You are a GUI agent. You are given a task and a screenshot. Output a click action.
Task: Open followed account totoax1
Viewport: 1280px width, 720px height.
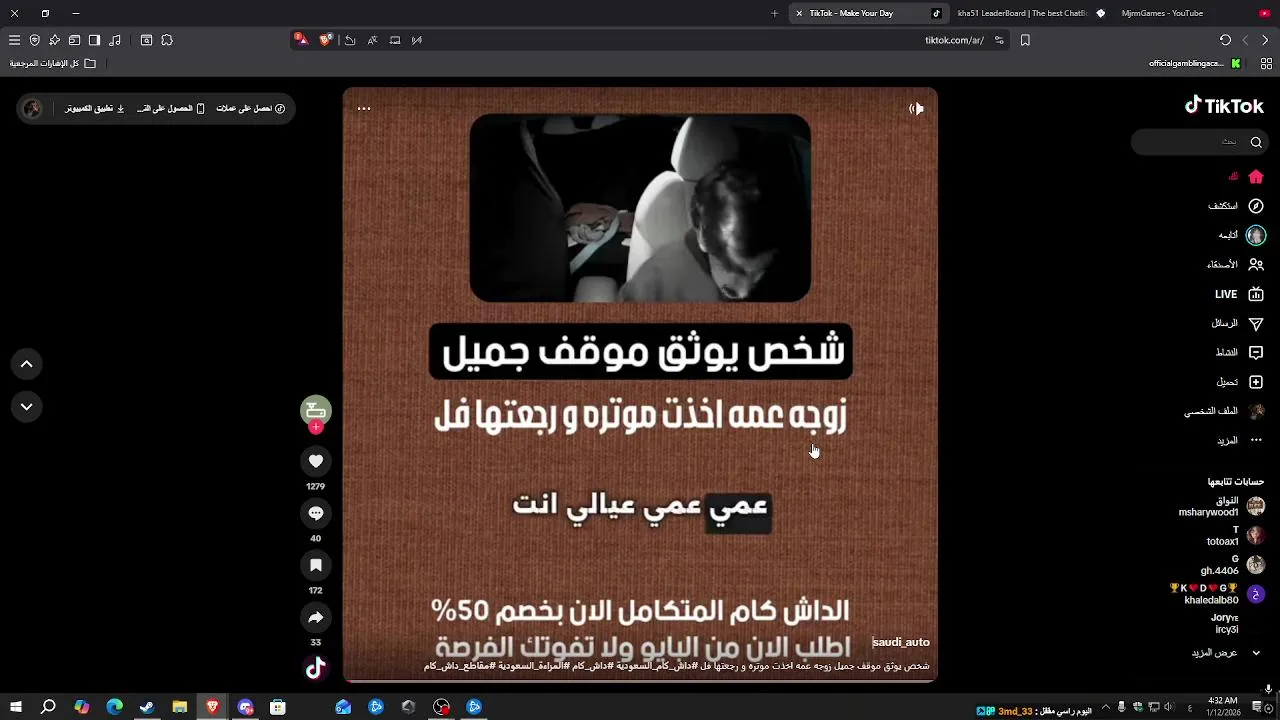coord(1235,536)
